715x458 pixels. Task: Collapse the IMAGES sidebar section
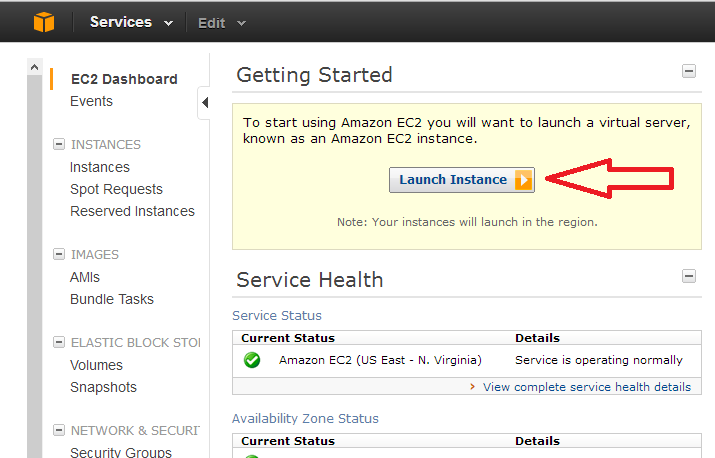point(59,255)
